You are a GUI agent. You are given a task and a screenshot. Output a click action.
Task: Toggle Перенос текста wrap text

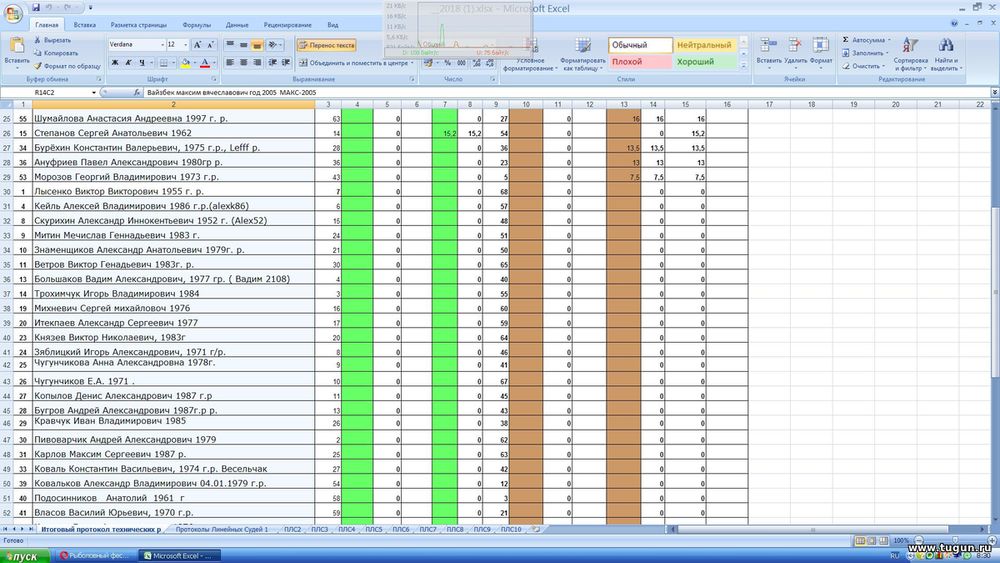coord(327,45)
